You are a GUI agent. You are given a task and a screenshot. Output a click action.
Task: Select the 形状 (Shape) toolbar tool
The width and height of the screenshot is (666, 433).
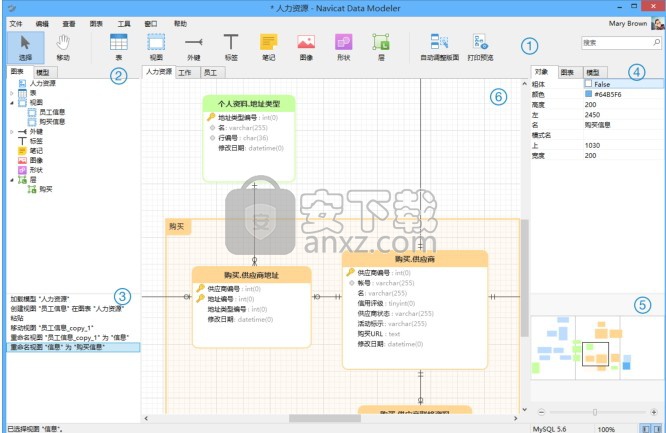(343, 48)
